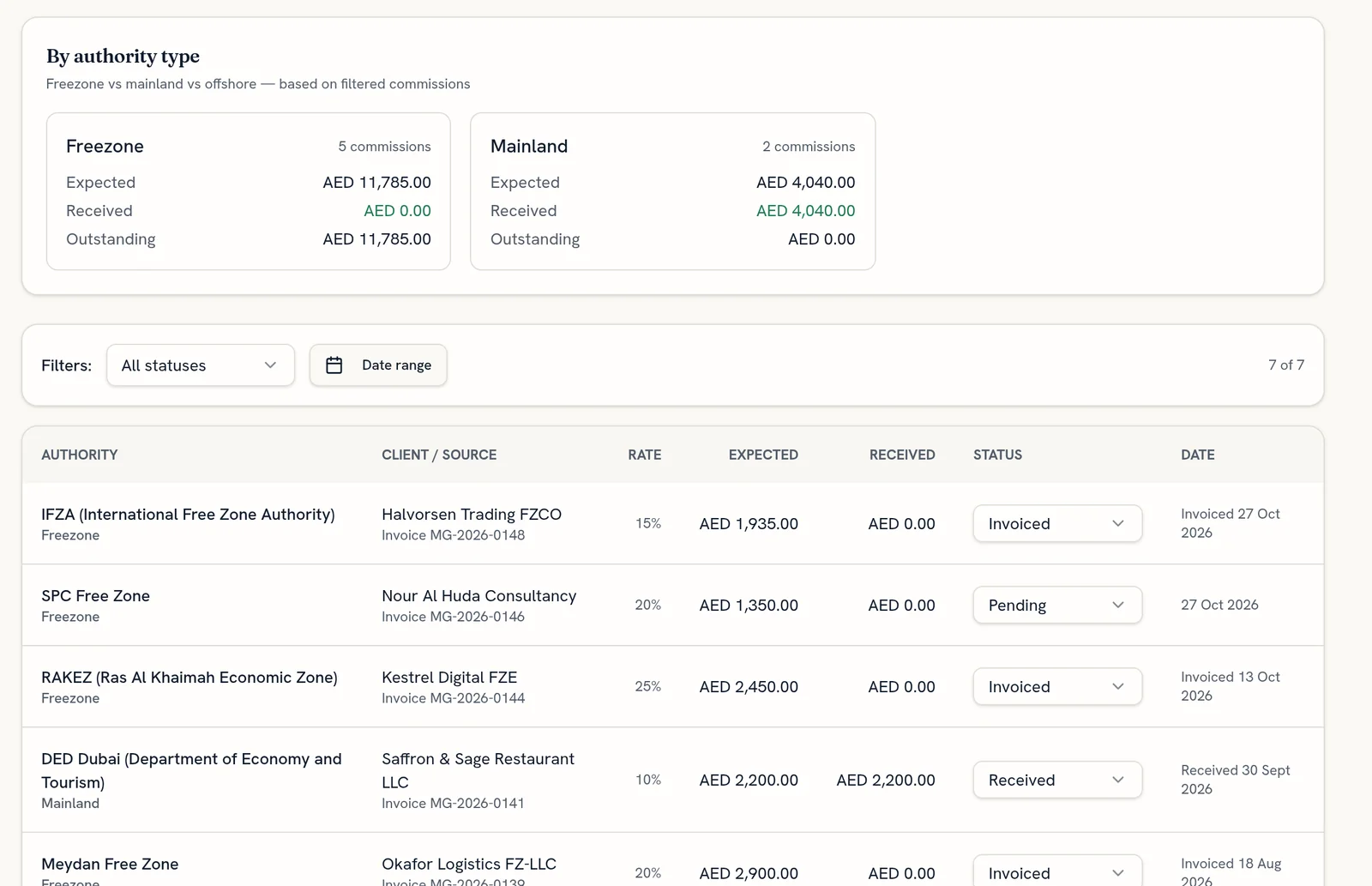Click the AED 1,935.00 expected amount
This screenshot has width=1372, height=886.
point(749,523)
